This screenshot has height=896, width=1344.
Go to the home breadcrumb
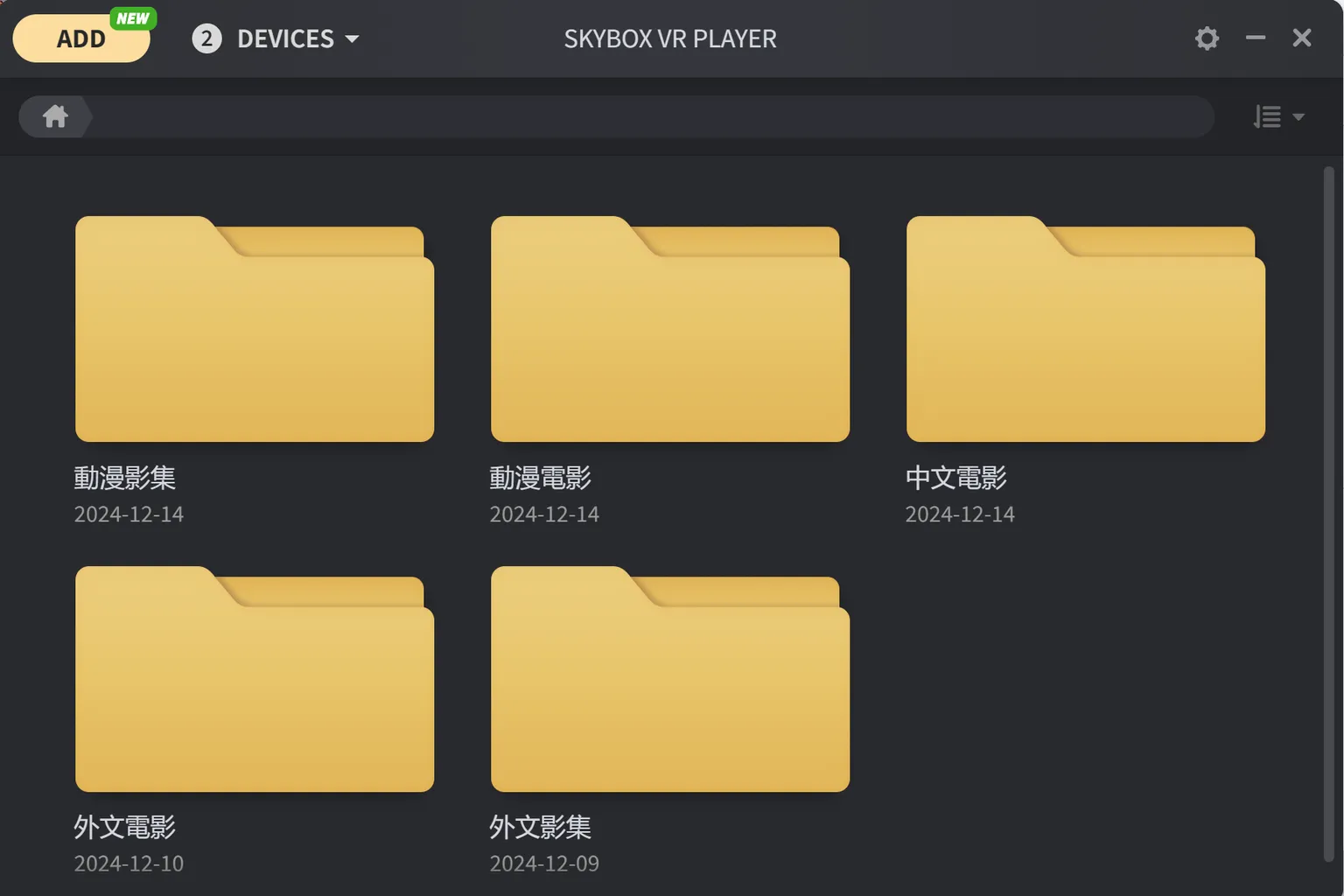pyautogui.click(x=55, y=116)
